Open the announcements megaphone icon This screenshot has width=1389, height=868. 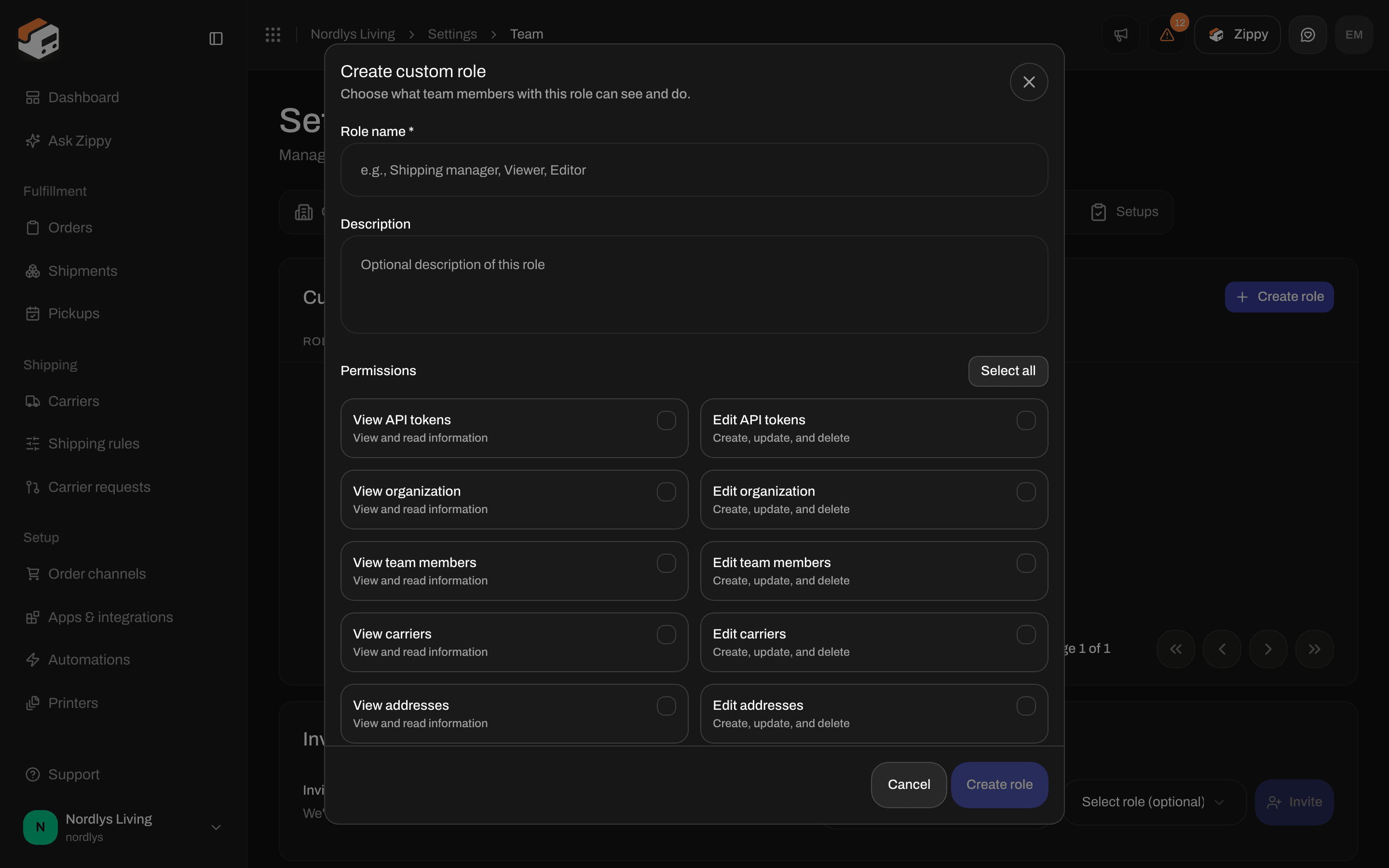(1120, 34)
